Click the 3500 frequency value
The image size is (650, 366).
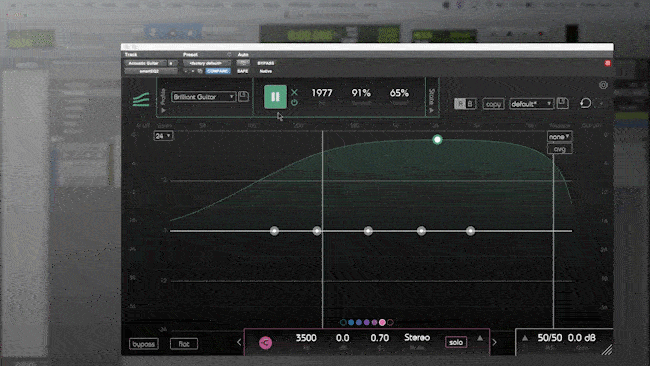(306, 338)
